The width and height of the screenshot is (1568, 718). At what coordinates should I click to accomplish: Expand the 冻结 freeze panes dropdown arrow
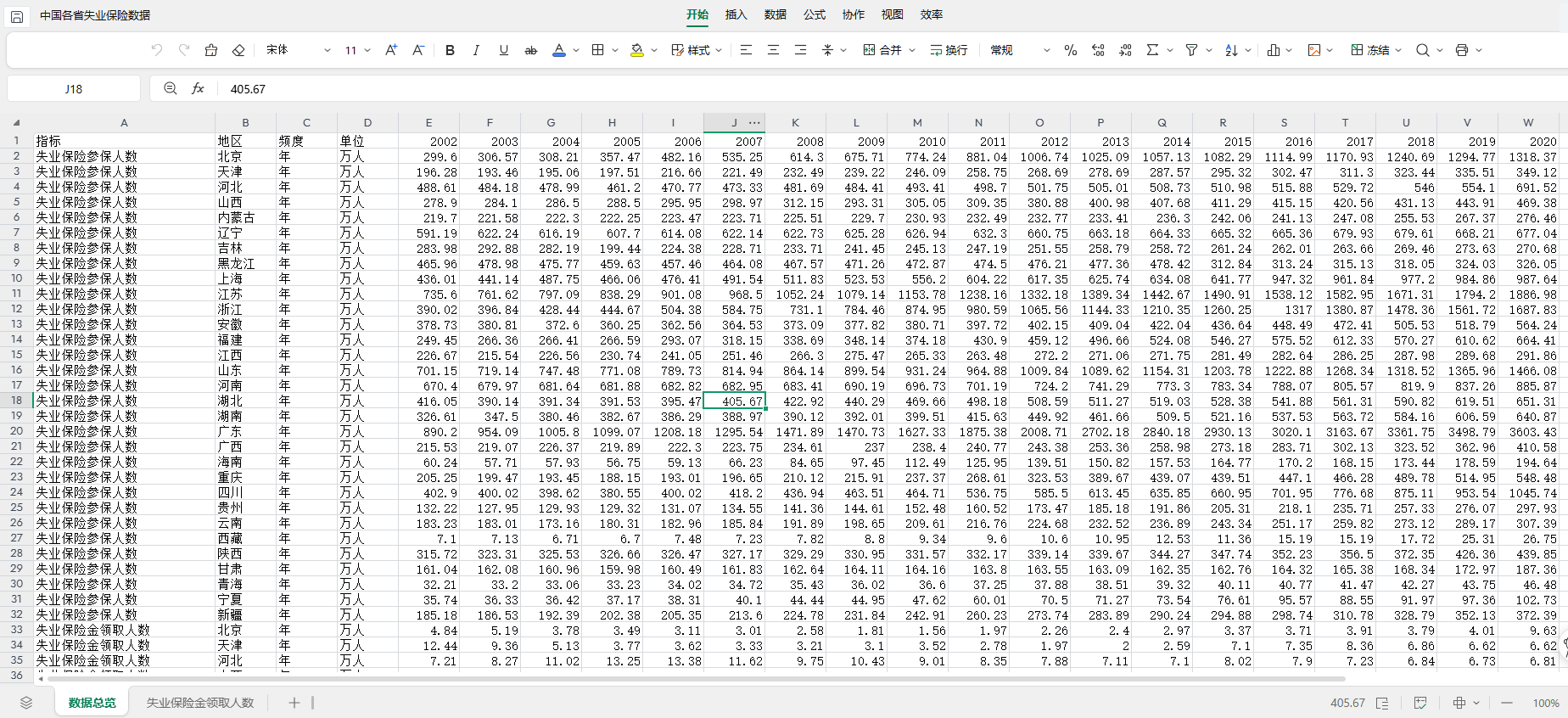[x=1398, y=50]
